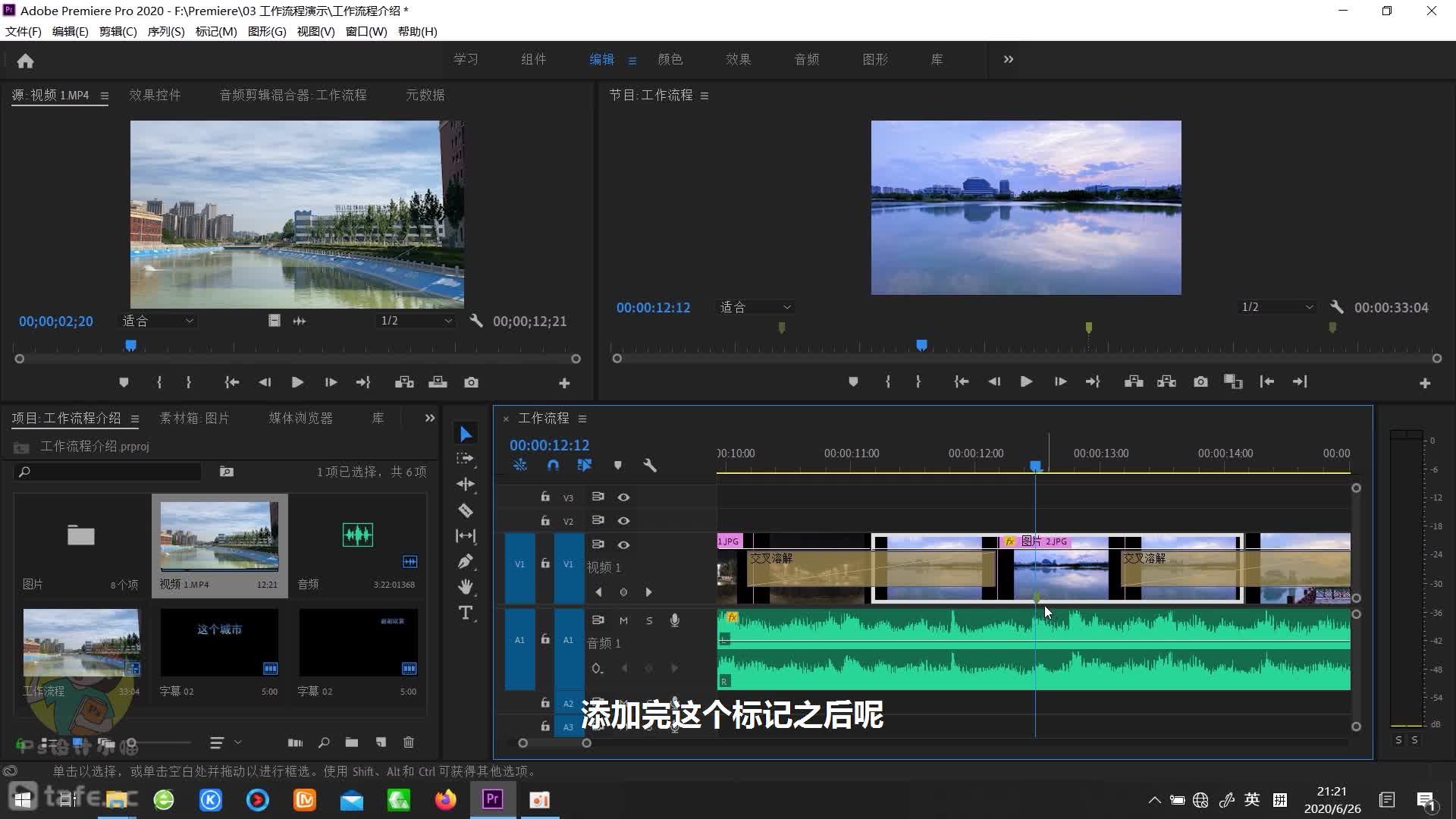Select the Selection arrow tool

point(466,434)
